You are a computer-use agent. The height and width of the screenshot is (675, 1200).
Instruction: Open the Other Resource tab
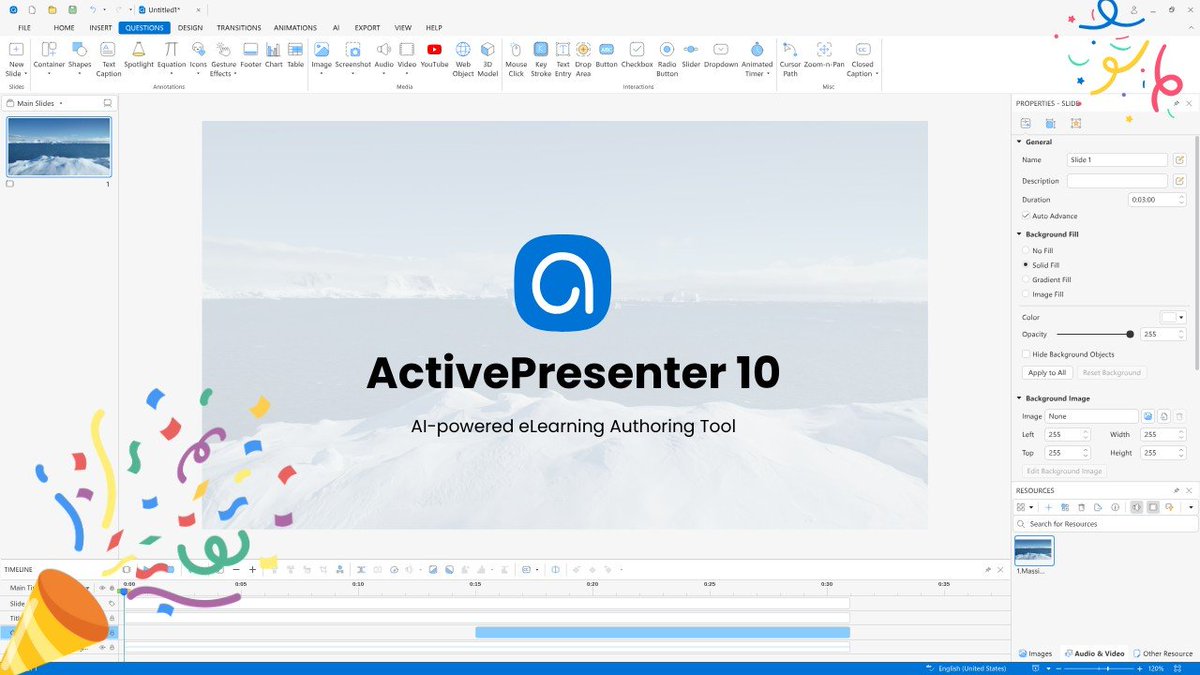coord(1164,654)
